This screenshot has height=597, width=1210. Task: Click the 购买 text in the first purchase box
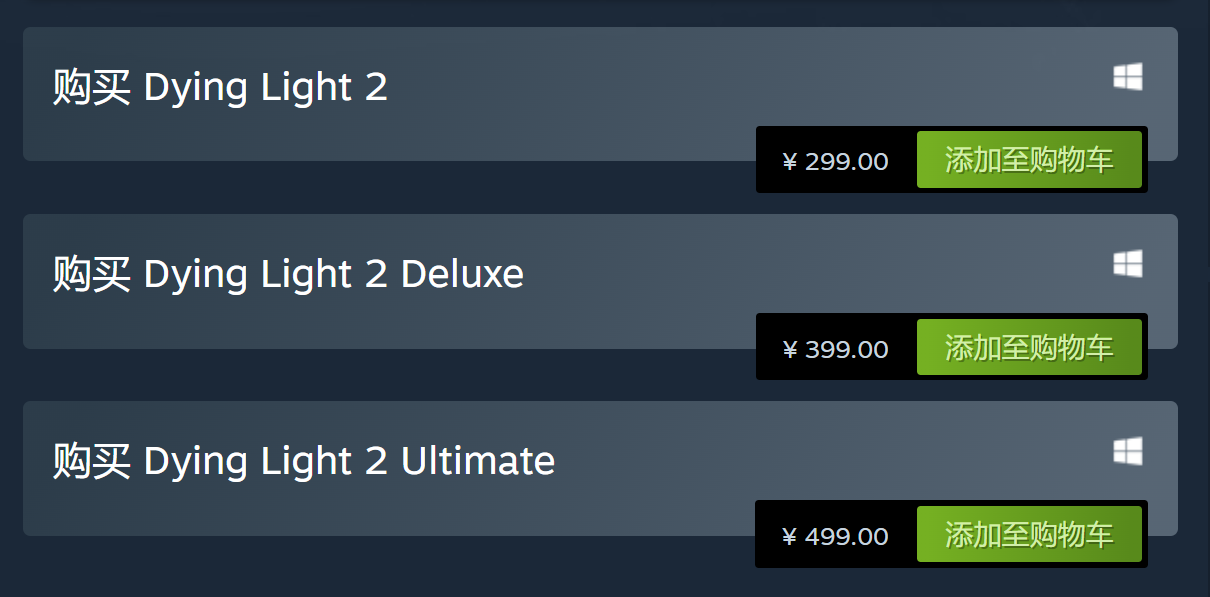point(91,88)
